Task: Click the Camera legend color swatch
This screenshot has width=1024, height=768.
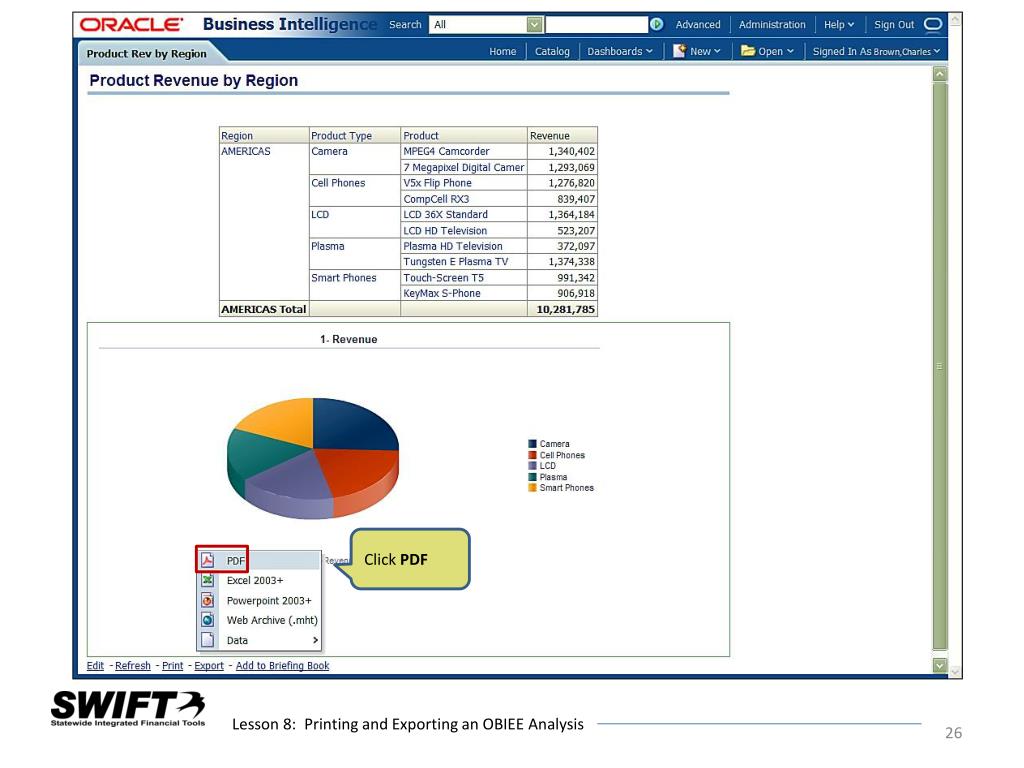Action: click(x=532, y=443)
